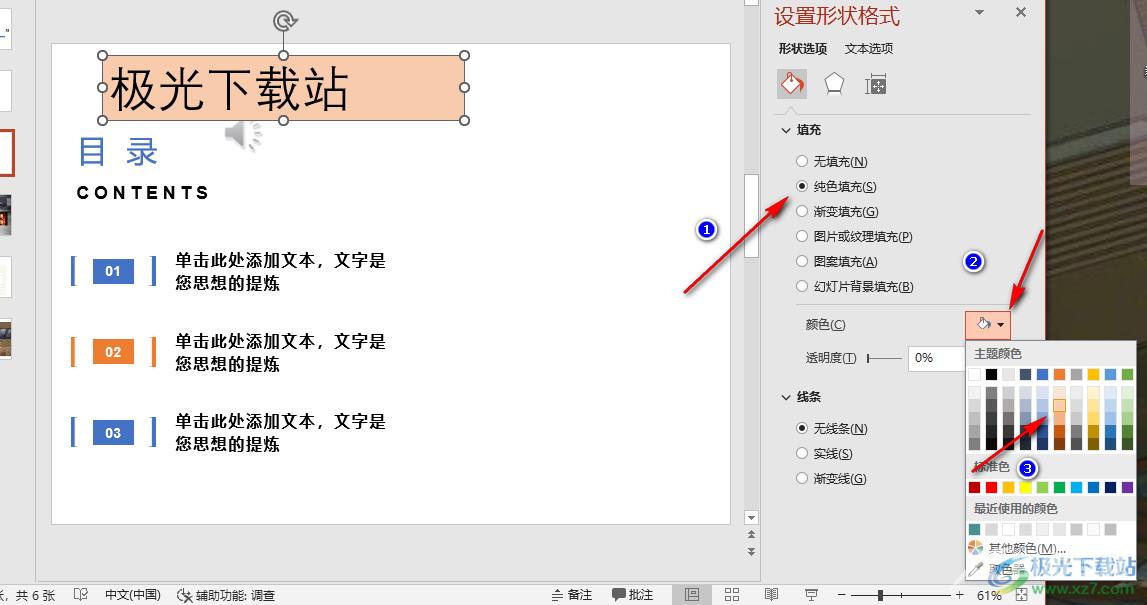Pick standard color red swatch
Viewport: 1147px width, 605px height.
point(991,487)
